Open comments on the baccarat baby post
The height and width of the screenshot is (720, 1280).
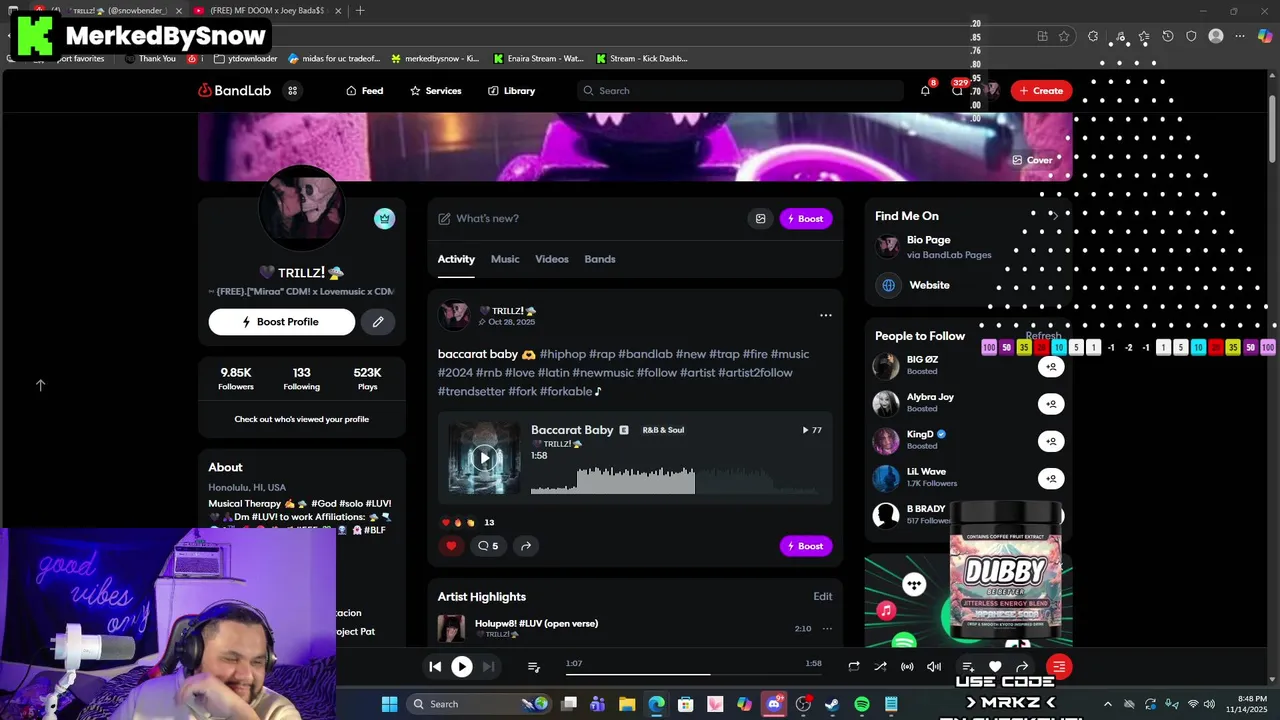coord(488,546)
